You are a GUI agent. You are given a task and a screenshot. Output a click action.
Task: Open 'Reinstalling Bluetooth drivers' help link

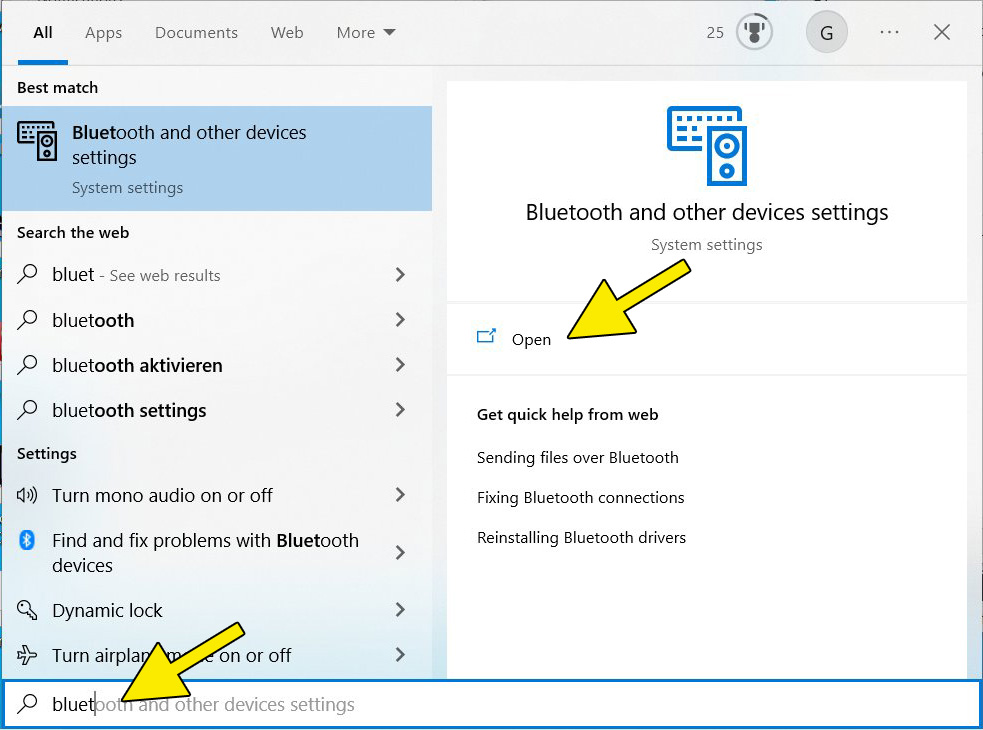coord(581,538)
